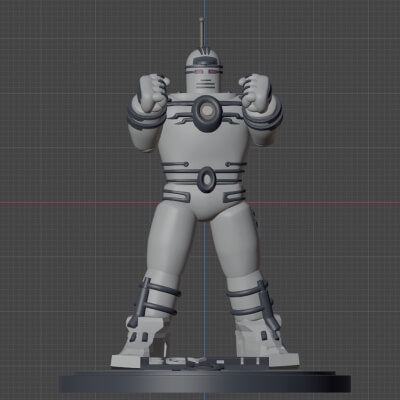The width and height of the screenshot is (400, 400).
Task: Click the robot's oval belt buckle
Action: point(207,179)
